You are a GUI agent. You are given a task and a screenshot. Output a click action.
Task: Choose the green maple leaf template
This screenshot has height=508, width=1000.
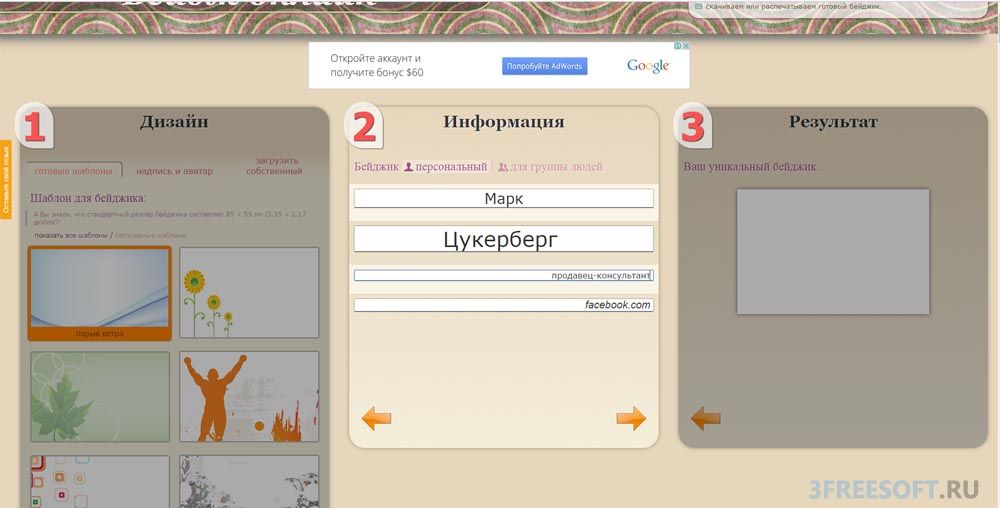point(99,396)
